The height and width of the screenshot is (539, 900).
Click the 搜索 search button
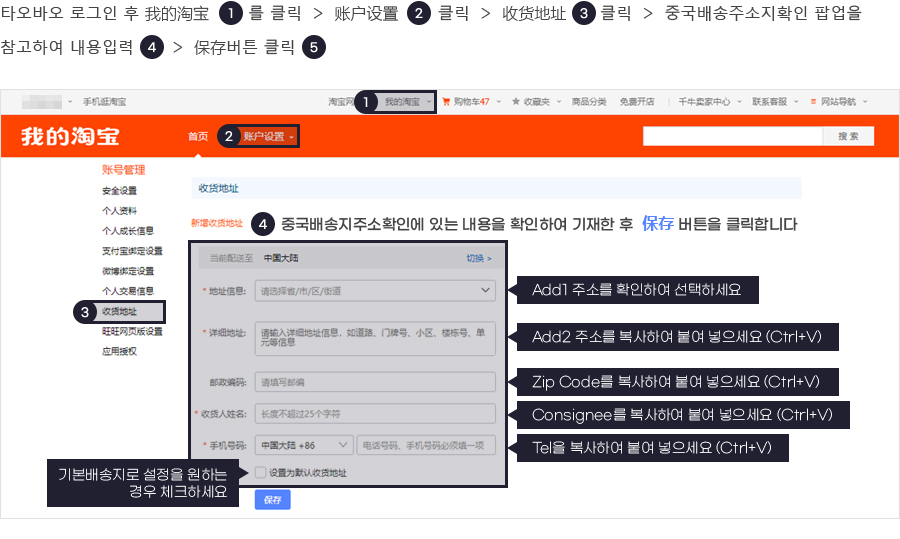[x=848, y=136]
